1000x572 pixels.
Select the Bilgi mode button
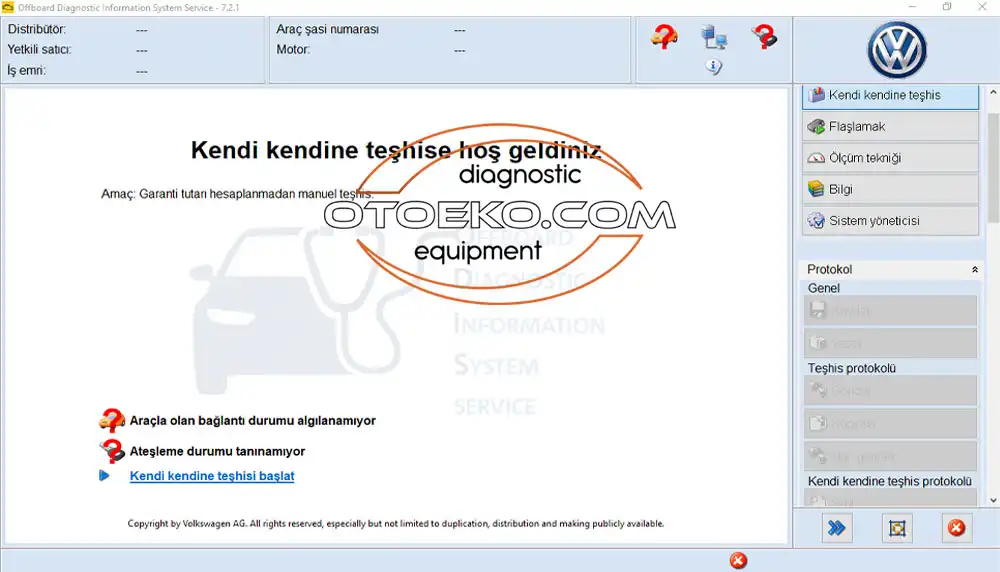click(x=890, y=189)
